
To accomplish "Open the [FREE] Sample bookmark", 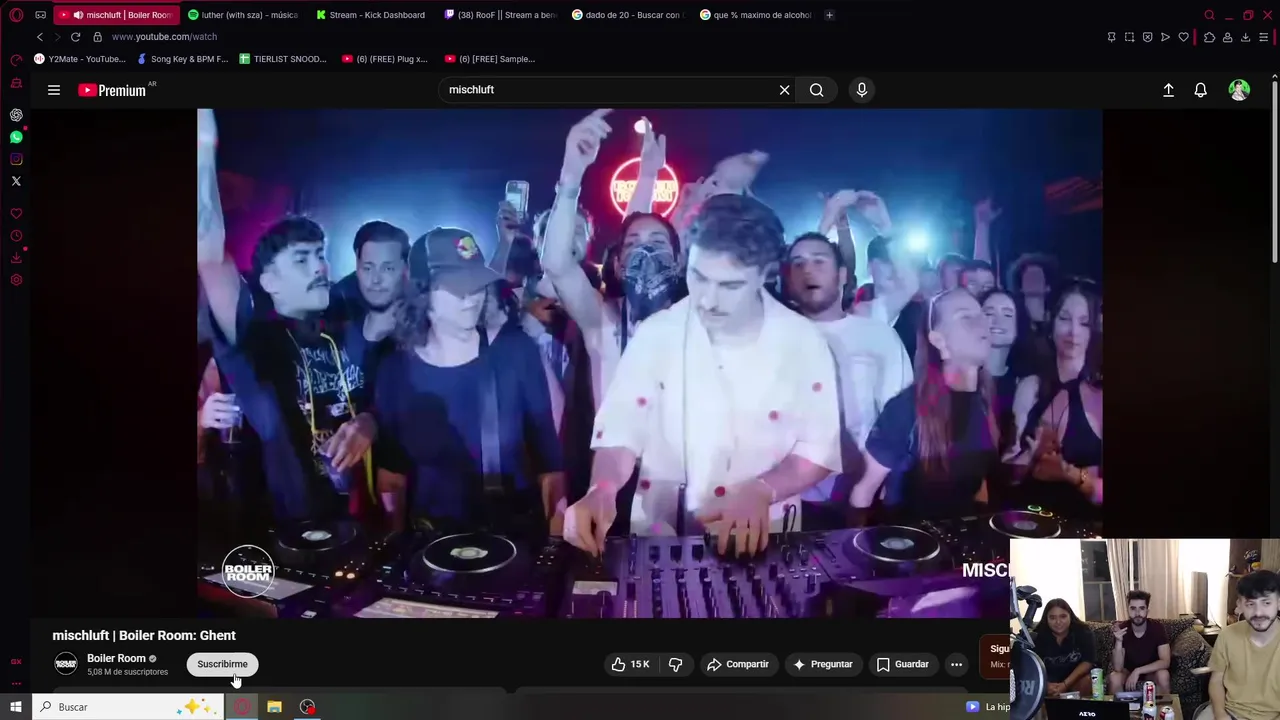I will (x=490, y=59).
